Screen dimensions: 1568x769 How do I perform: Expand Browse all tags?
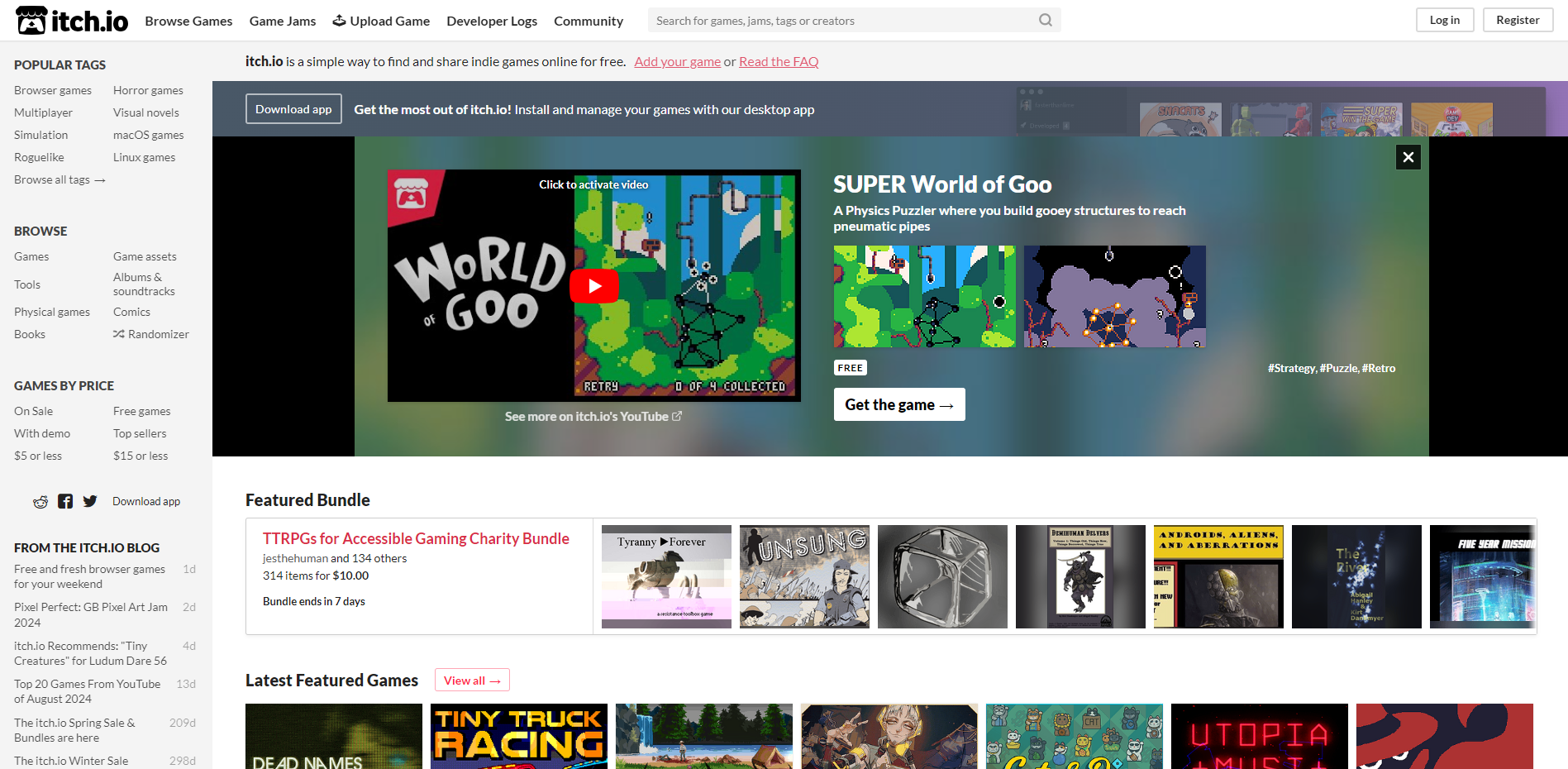60,179
